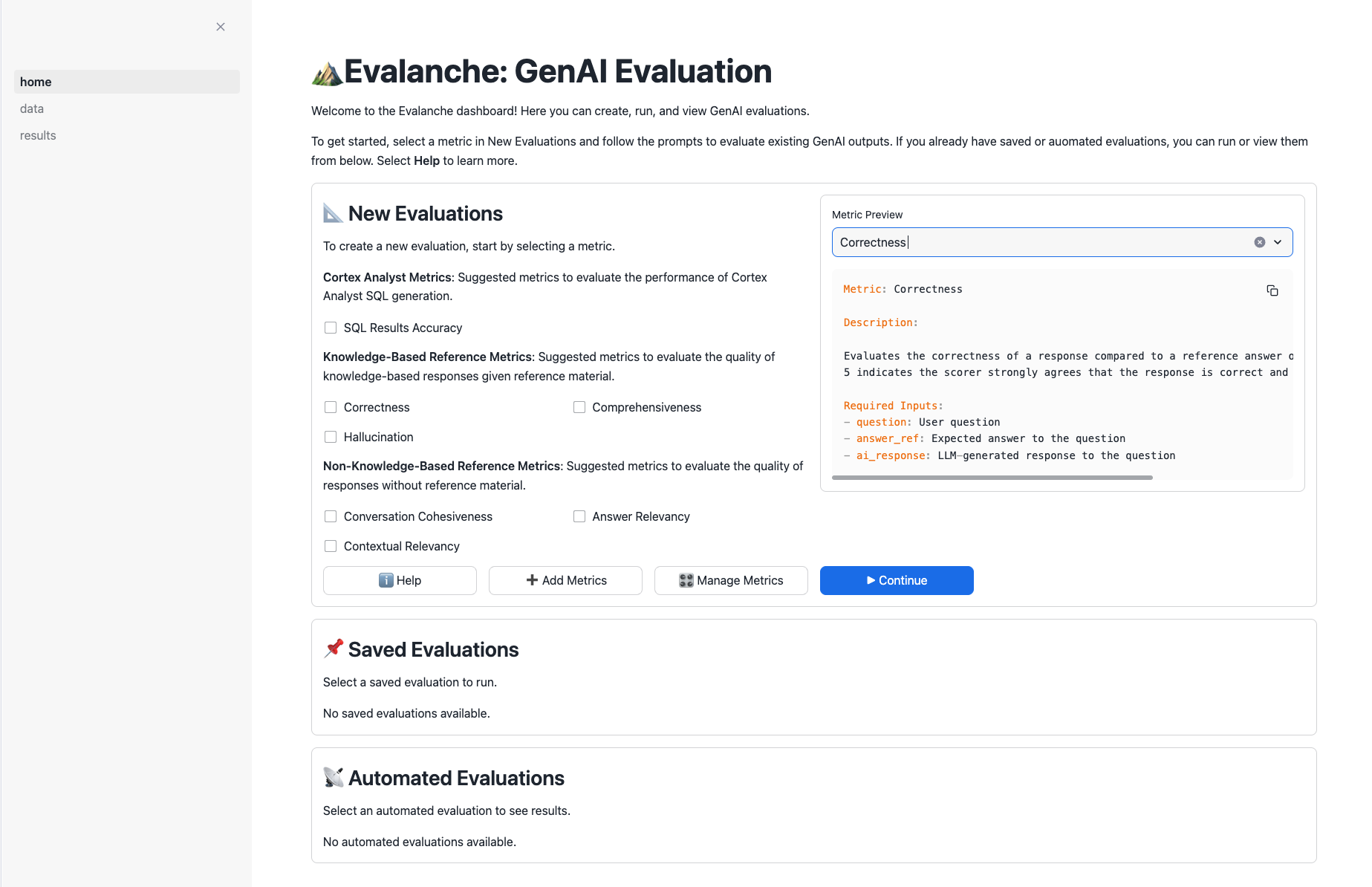Click the ruler icon beside New Evaluations
The height and width of the screenshot is (887, 1372).
pos(333,213)
